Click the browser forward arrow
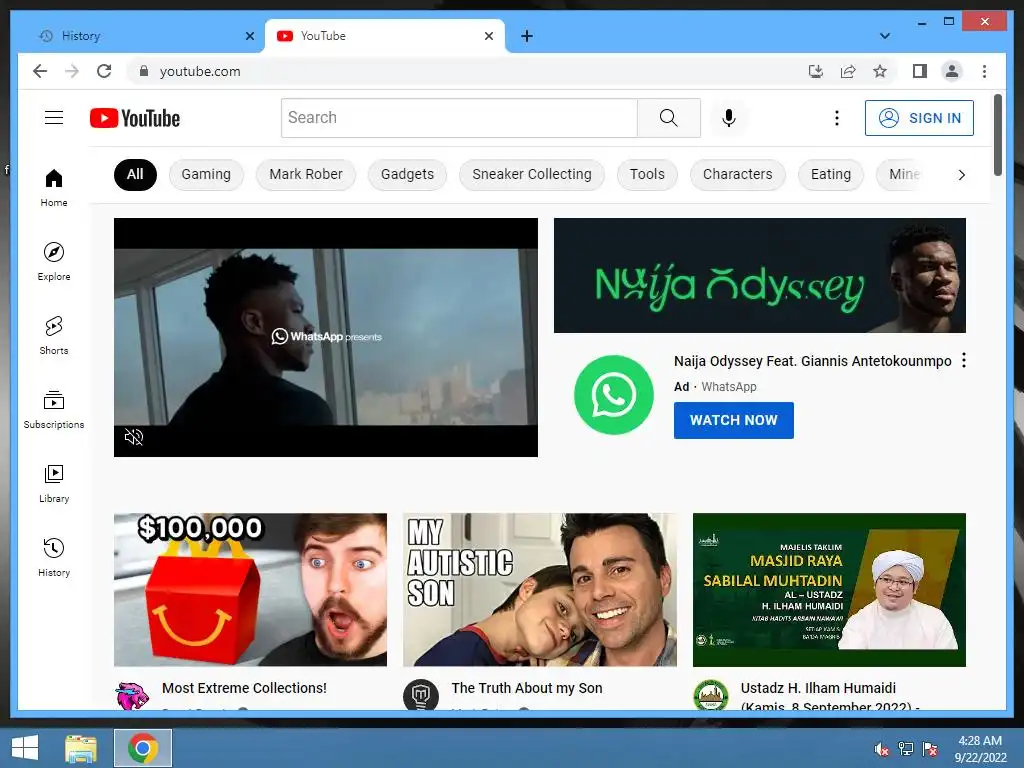Viewport: 1024px width, 768px height. (72, 71)
